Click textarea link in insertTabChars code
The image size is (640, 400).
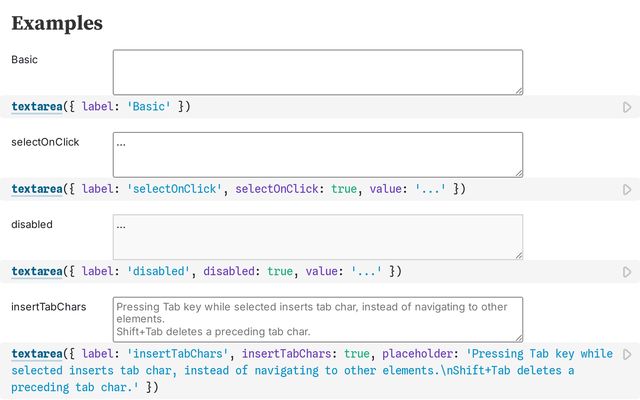pos(36,353)
